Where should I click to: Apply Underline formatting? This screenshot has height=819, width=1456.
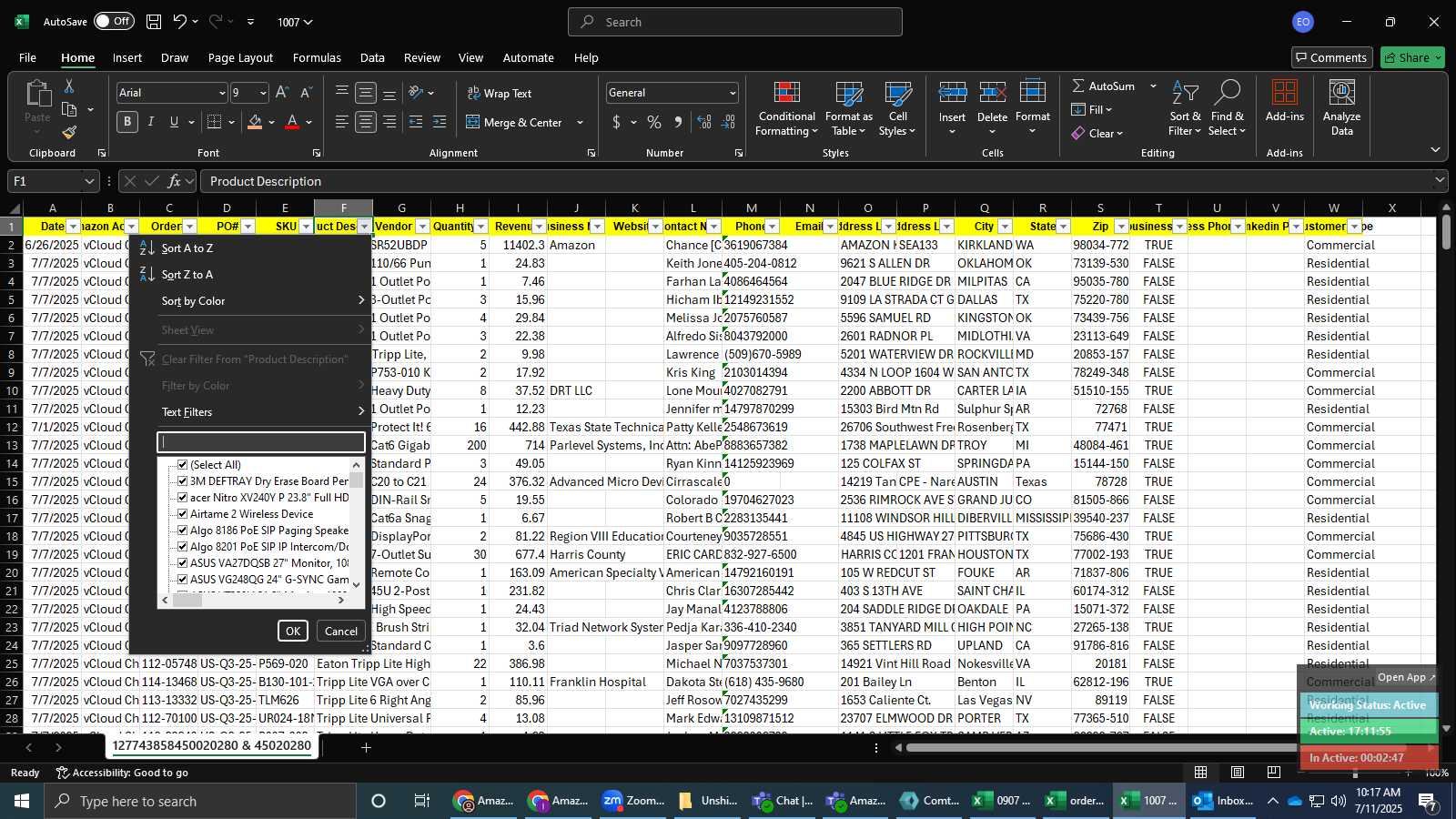point(174,122)
